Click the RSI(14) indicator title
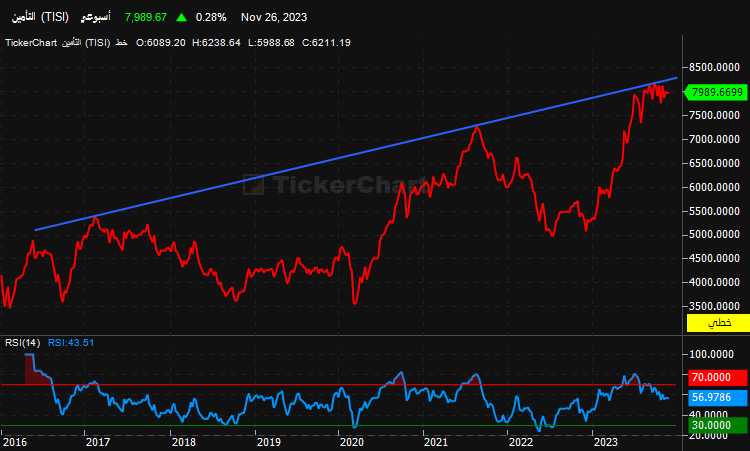This screenshot has width=750, height=451. [x=22, y=343]
